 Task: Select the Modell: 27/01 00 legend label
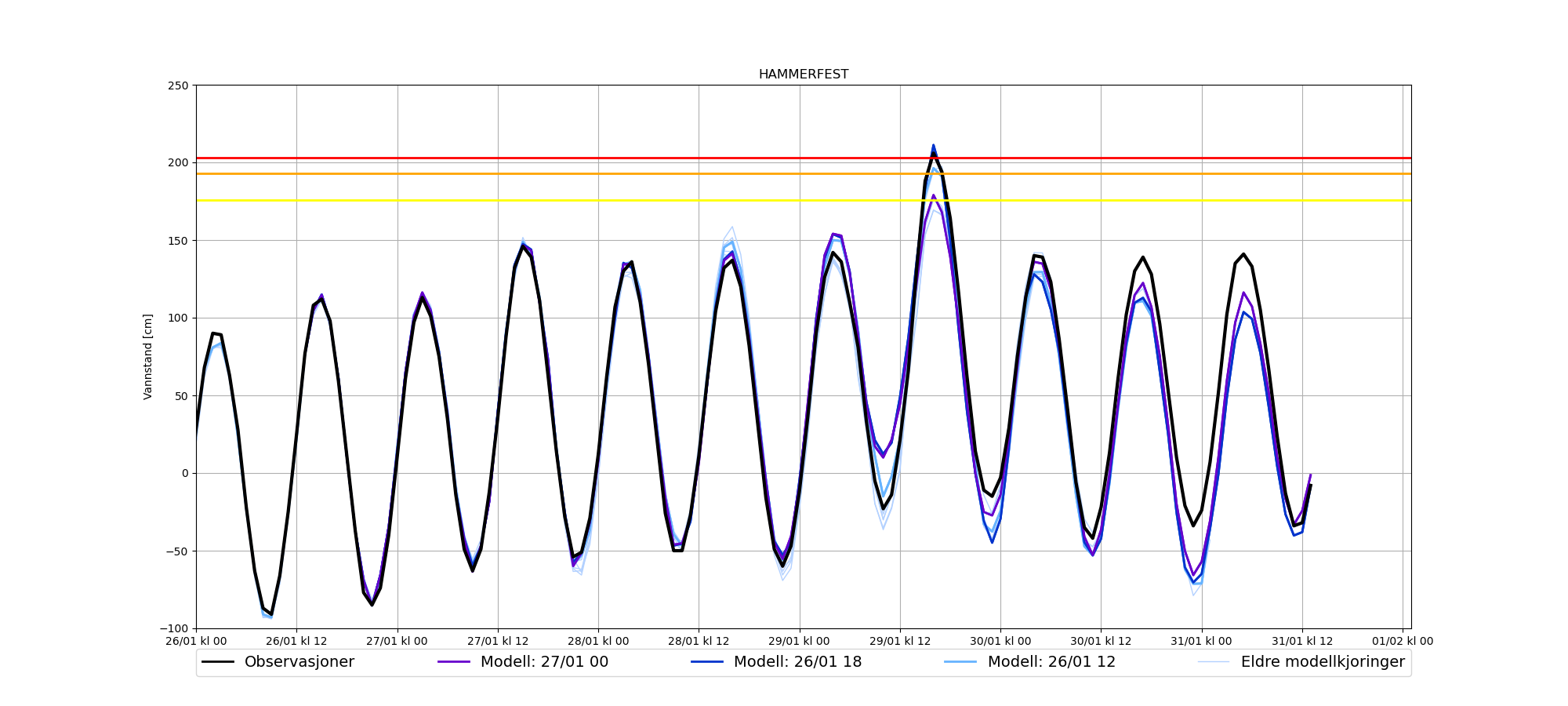coord(544,662)
